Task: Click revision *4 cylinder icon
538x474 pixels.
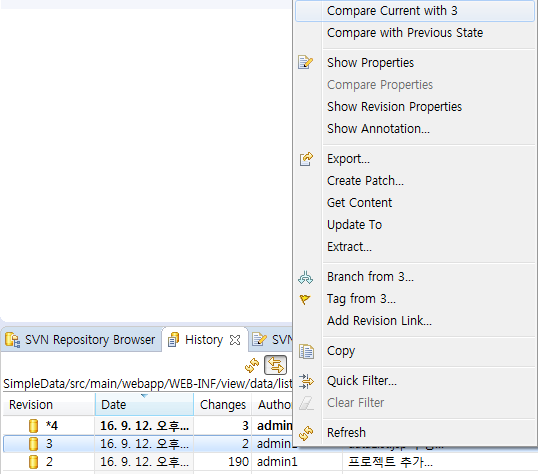Action: pyautogui.click(x=33, y=426)
